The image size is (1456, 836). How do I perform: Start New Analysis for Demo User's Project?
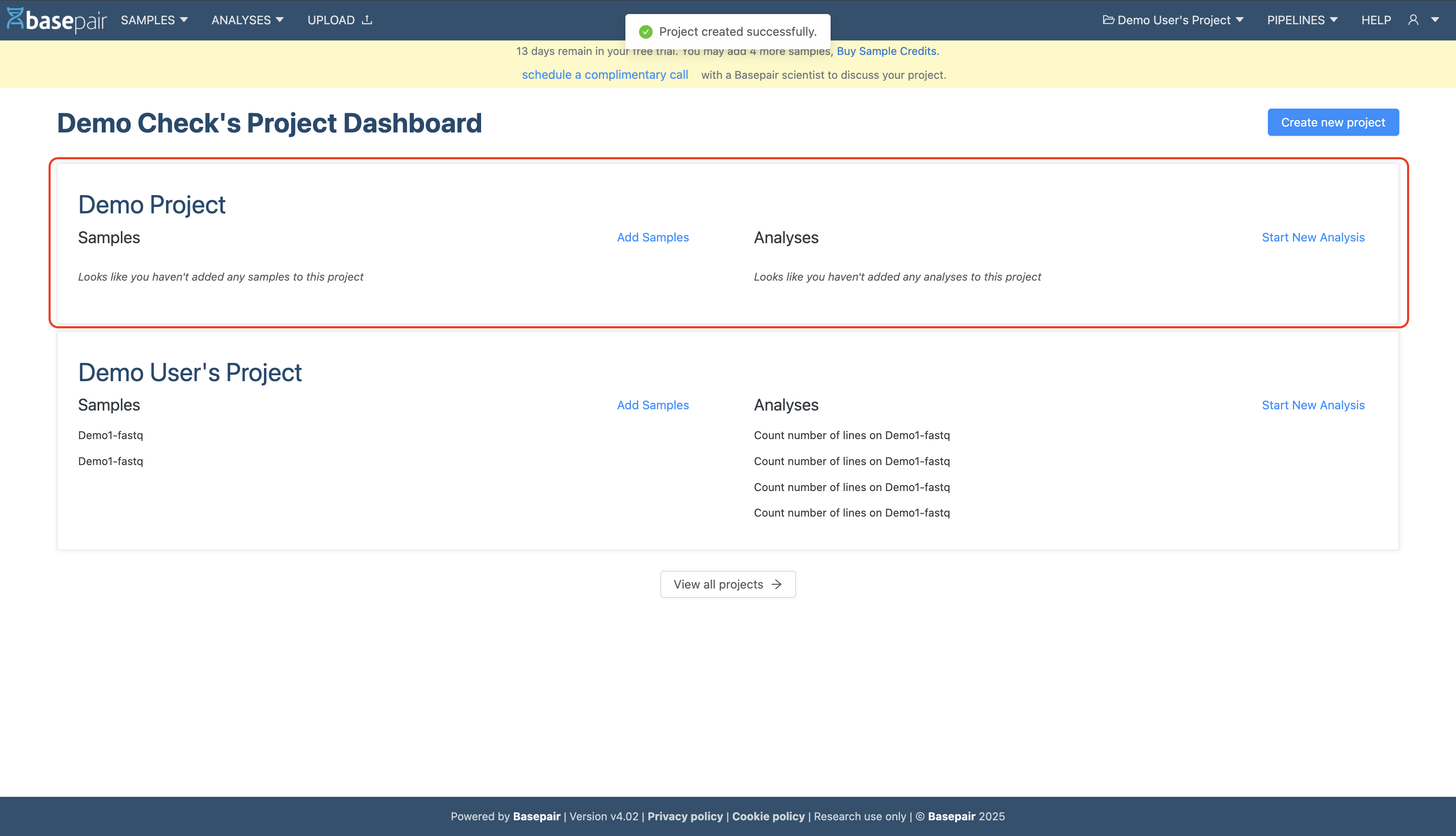[x=1313, y=405]
